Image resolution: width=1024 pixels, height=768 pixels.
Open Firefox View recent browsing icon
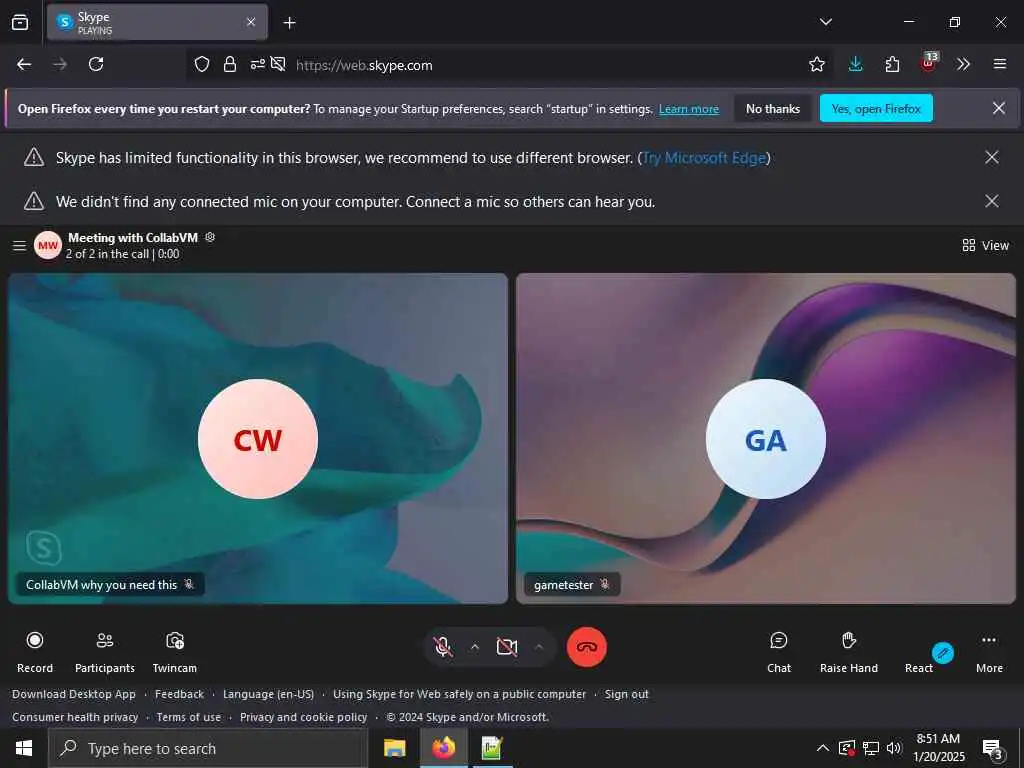tap(20, 22)
